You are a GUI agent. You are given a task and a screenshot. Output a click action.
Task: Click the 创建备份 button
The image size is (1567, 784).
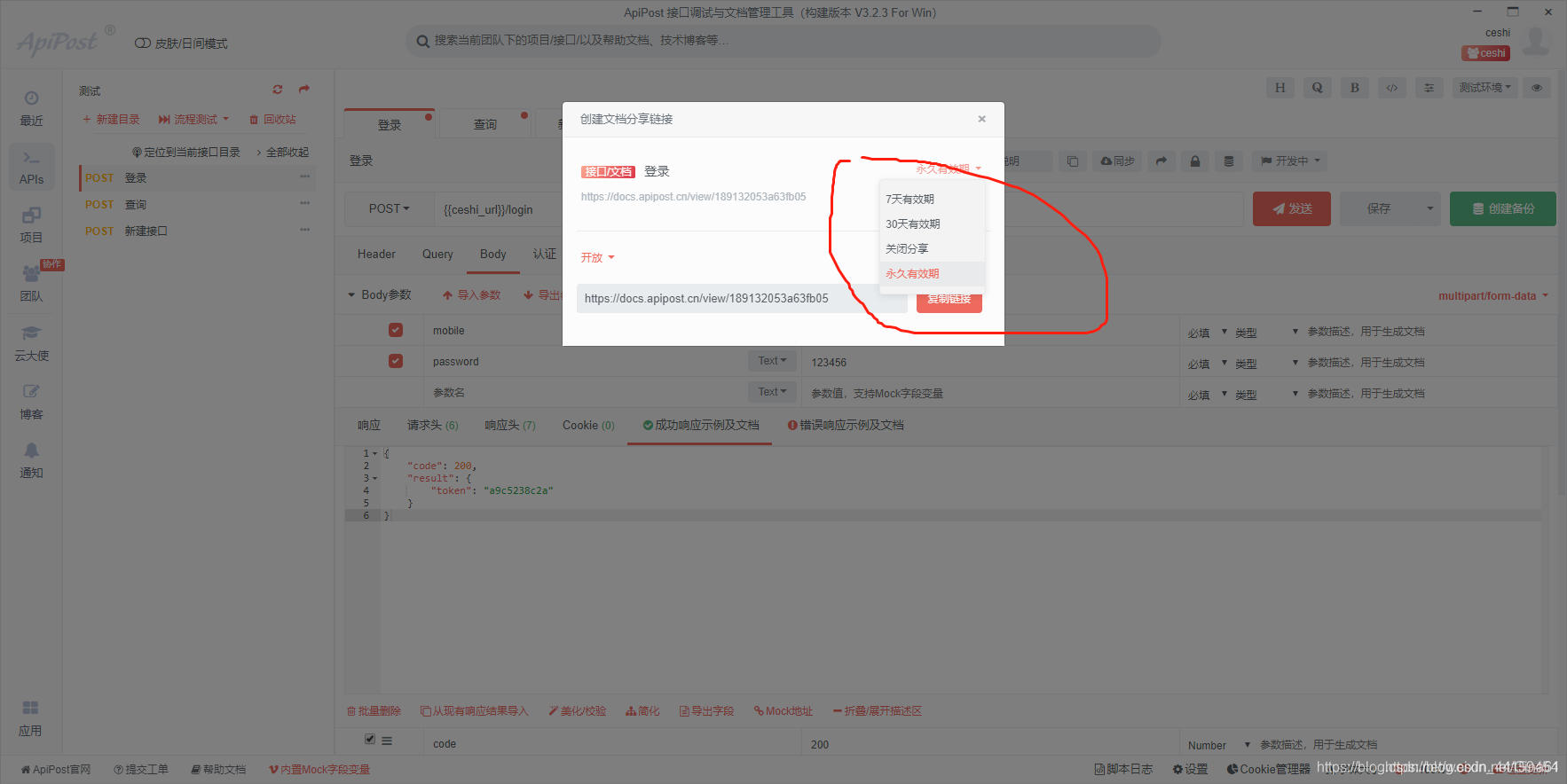(x=1503, y=208)
